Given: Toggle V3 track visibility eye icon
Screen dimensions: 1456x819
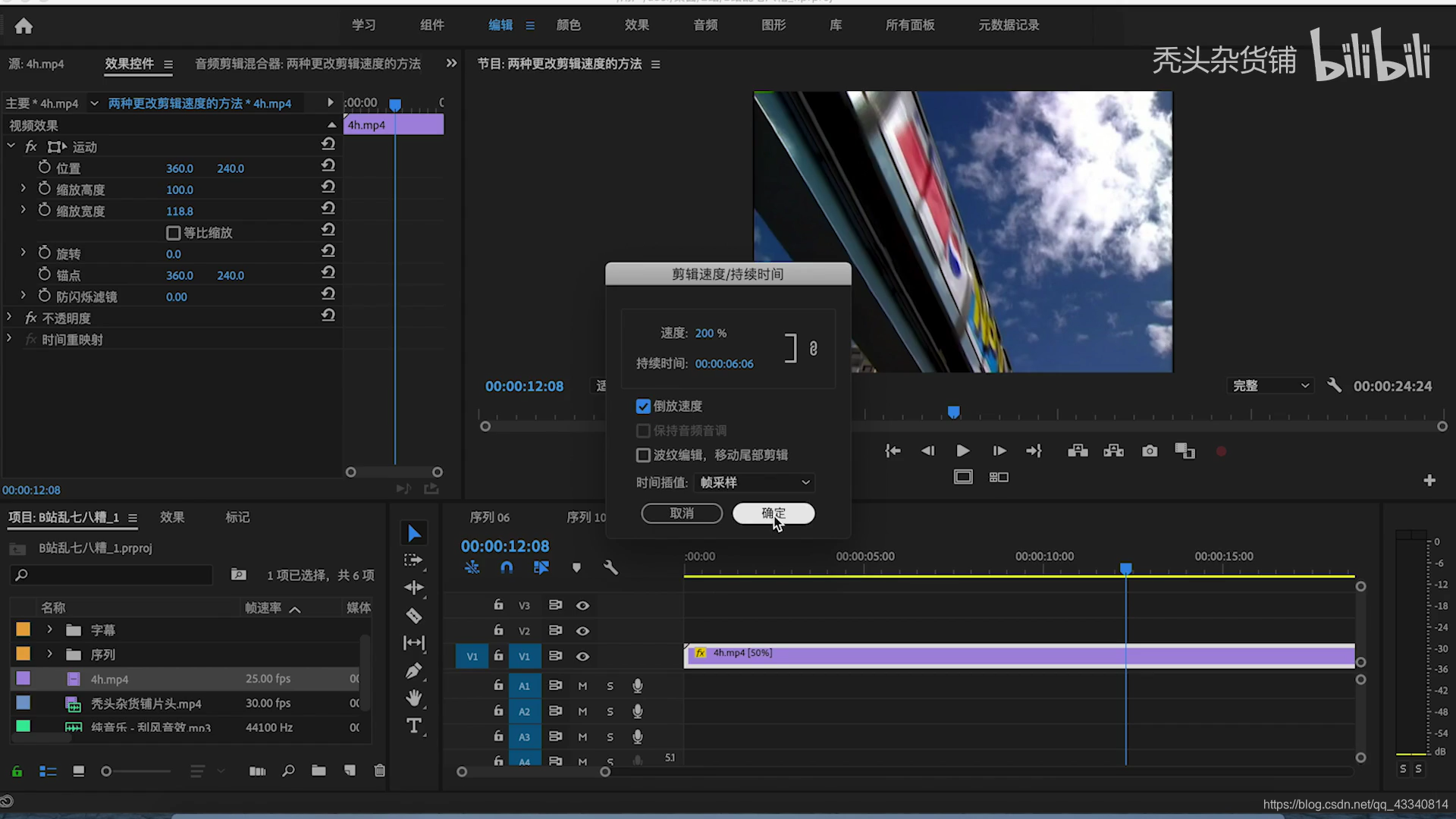Looking at the screenshot, I should [583, 604].
